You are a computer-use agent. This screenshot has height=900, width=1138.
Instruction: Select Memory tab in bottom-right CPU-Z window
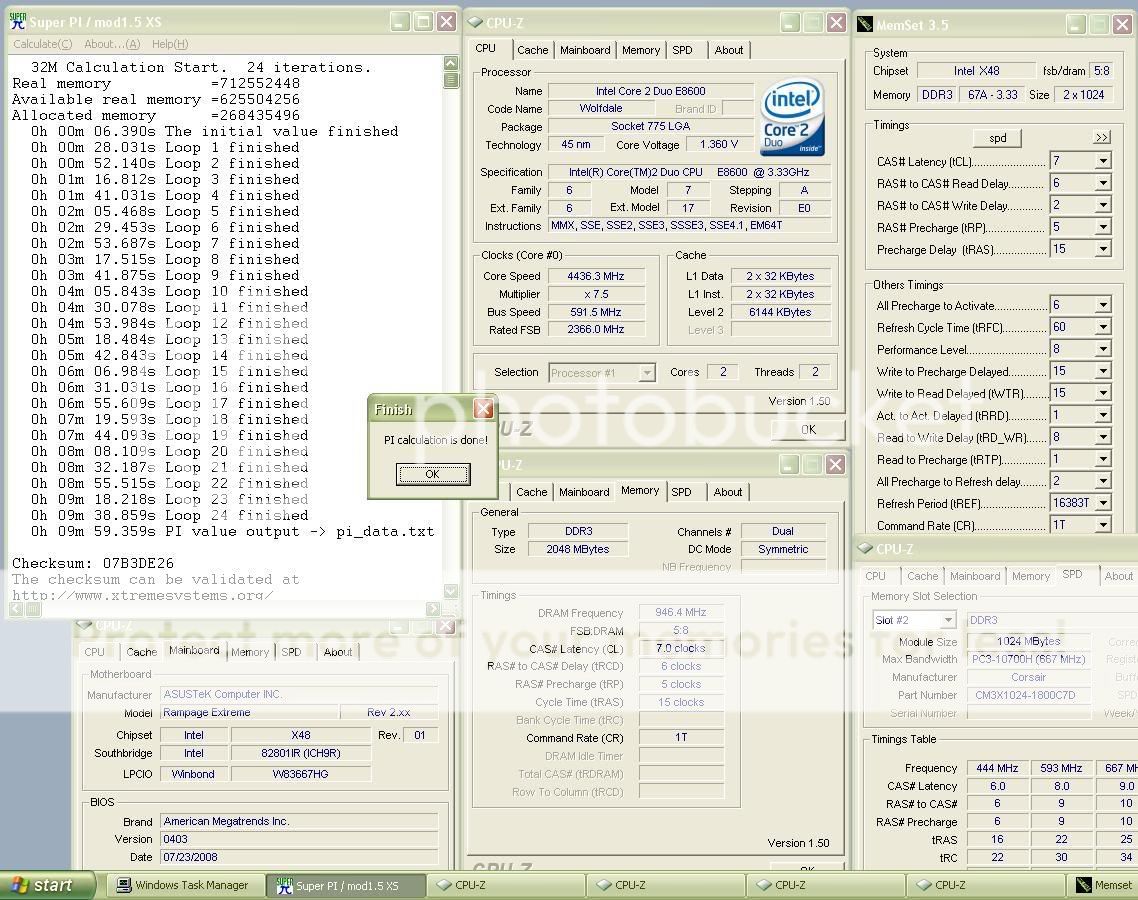(1030, 576)
